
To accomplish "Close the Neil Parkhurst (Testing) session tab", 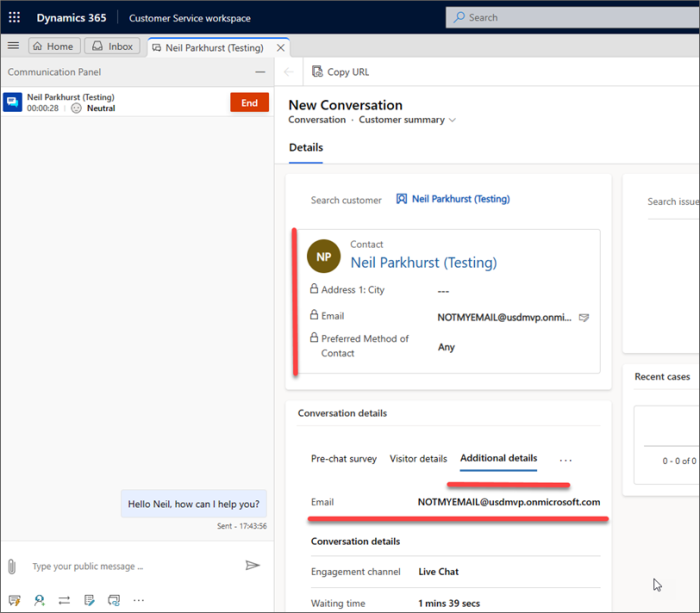I will (x=280, y=48).
